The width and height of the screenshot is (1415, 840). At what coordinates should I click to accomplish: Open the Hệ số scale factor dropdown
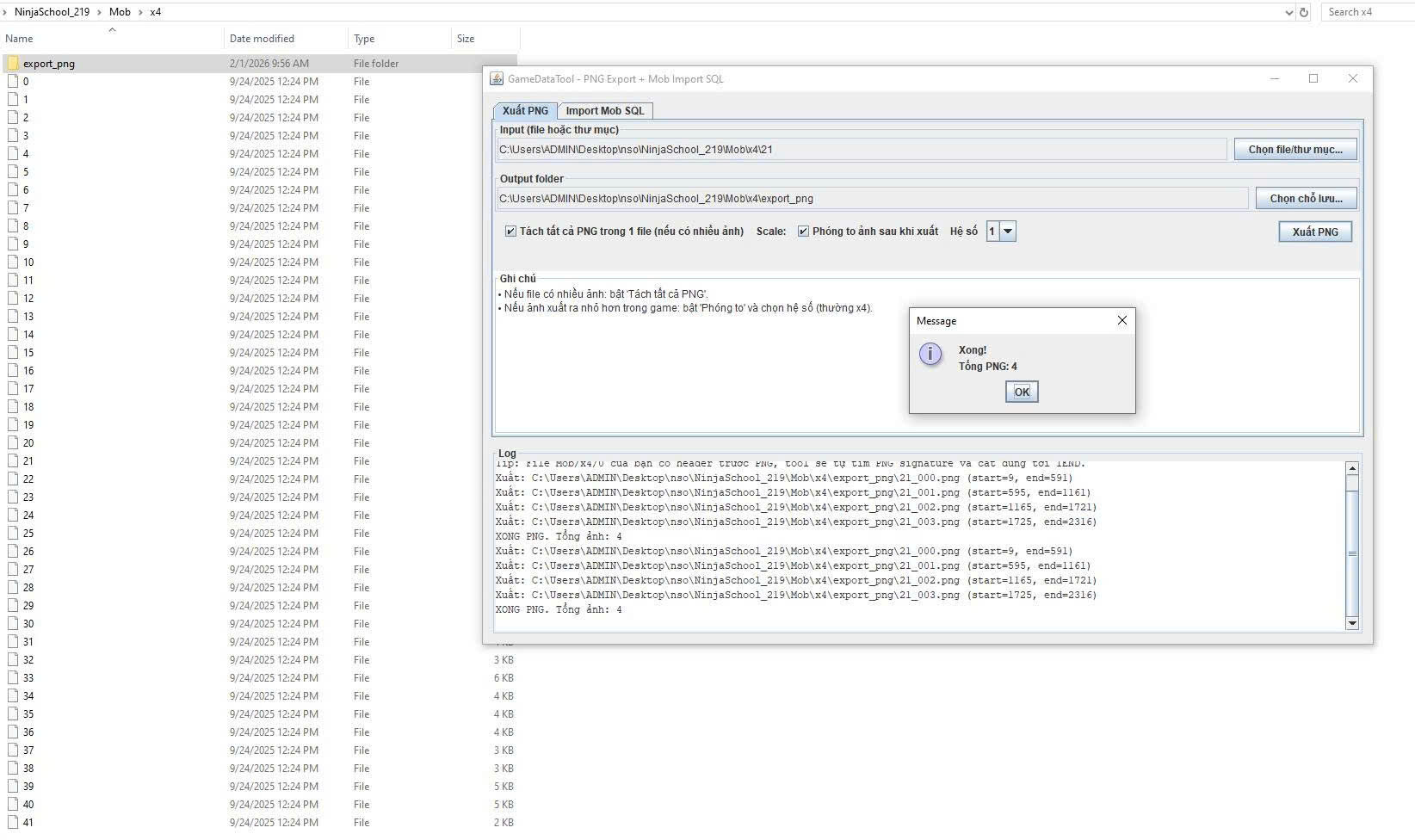(1008, 231)
